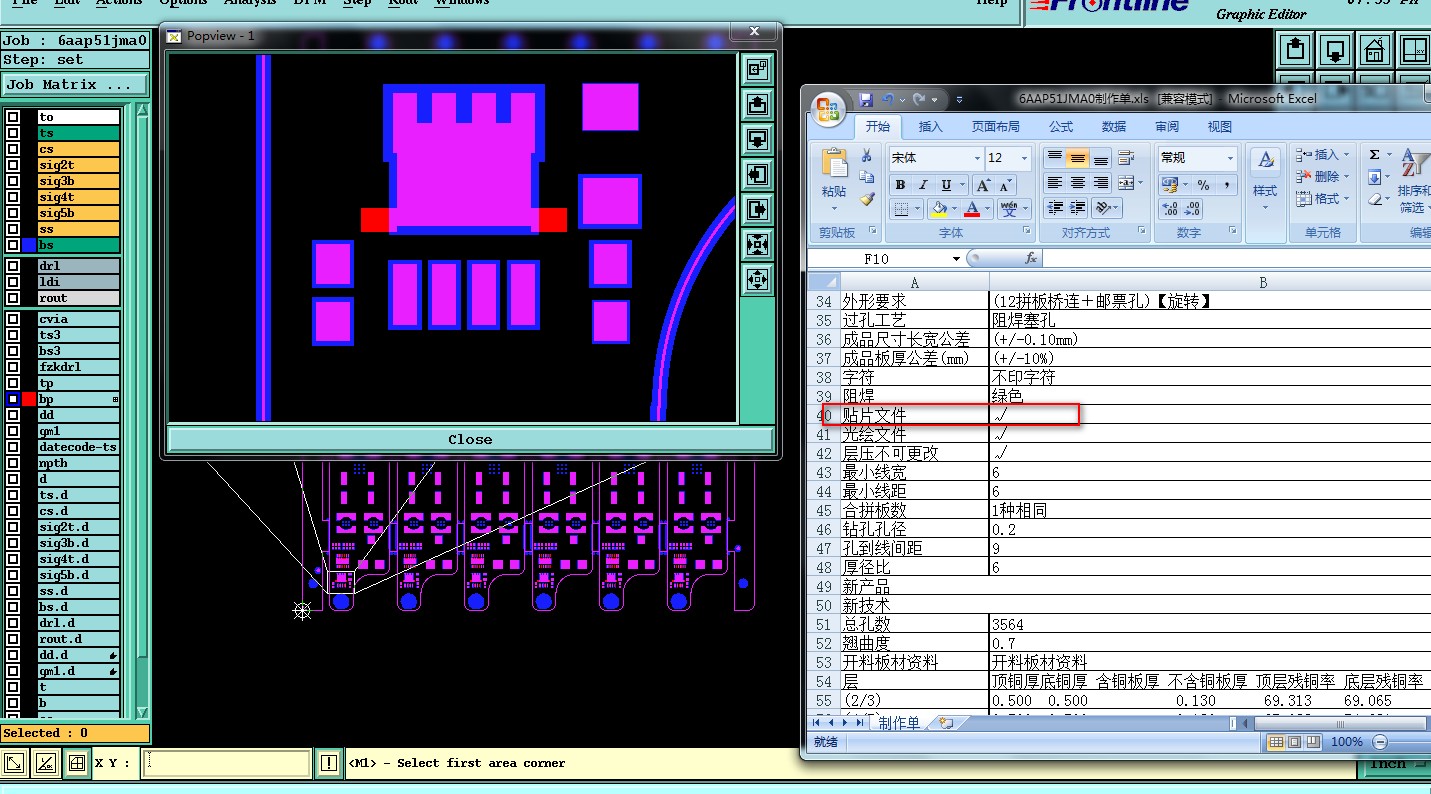Apply middle vertical alignment in Excel

point(1077,158)
